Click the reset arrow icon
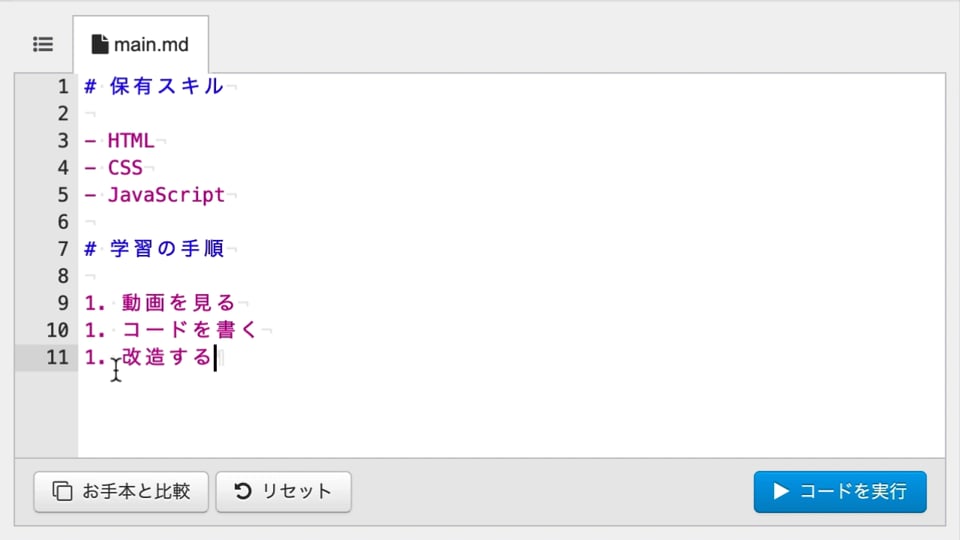The height and width of the screenshot is (540, 960). click(x=243, y=491)
